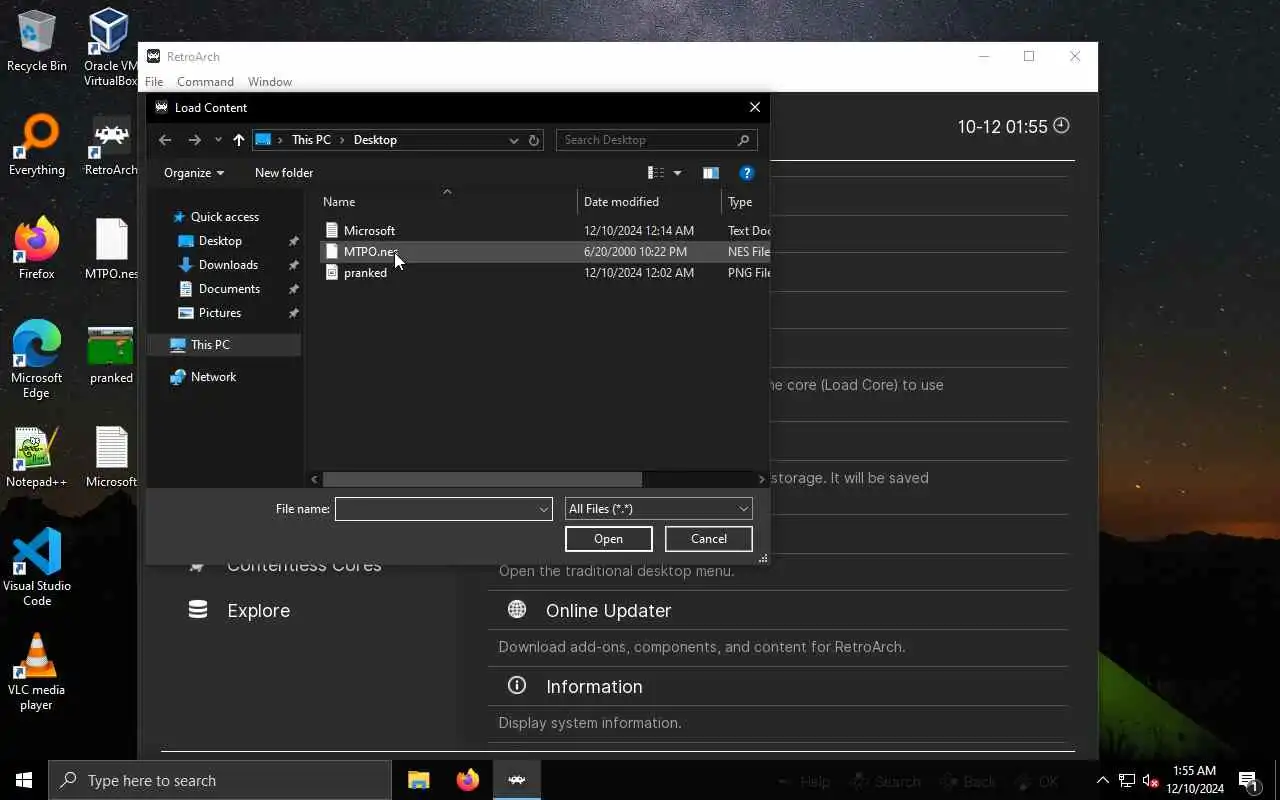Open Windows Start menu
This screenshot has width=1280, height=800.
24,780
